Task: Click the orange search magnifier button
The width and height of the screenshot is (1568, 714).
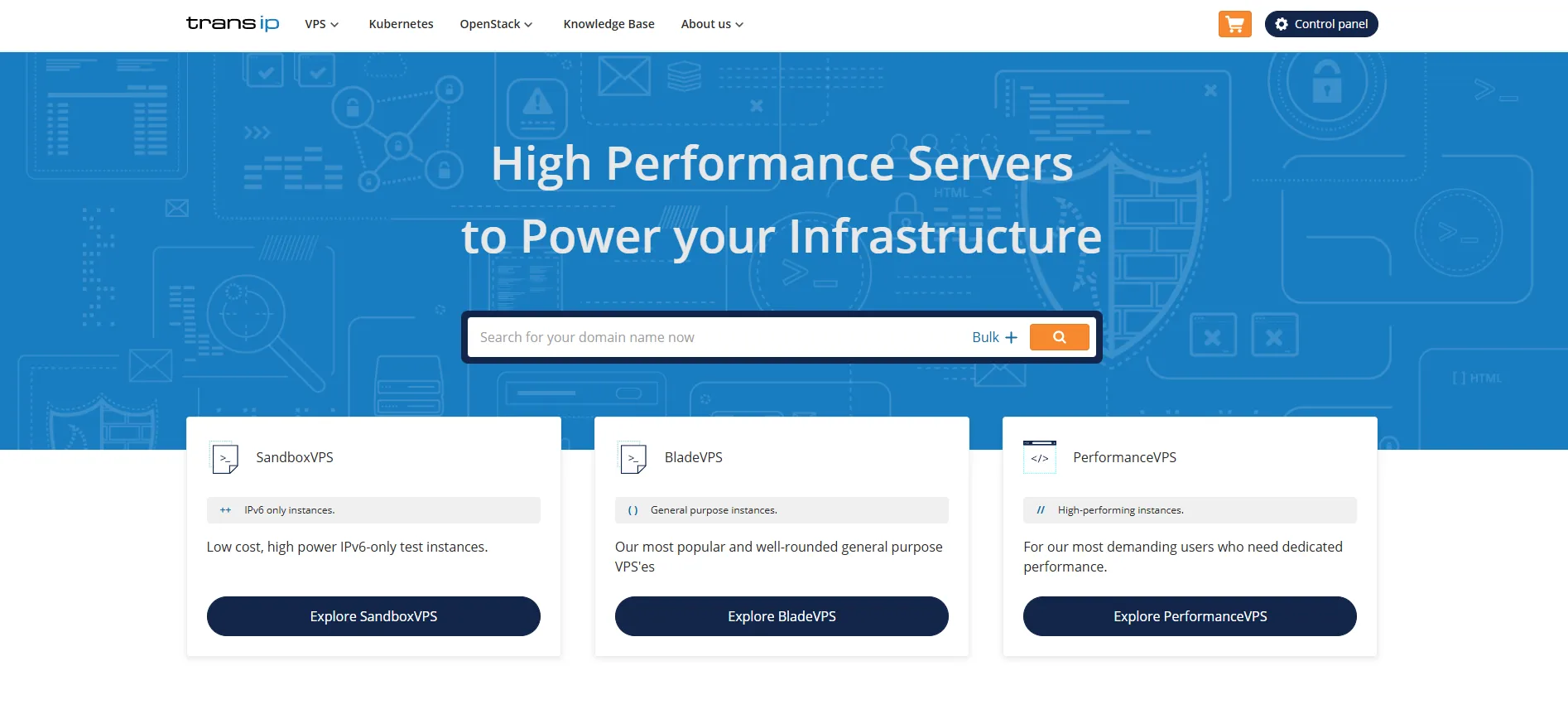Action: click(1059, 337)
